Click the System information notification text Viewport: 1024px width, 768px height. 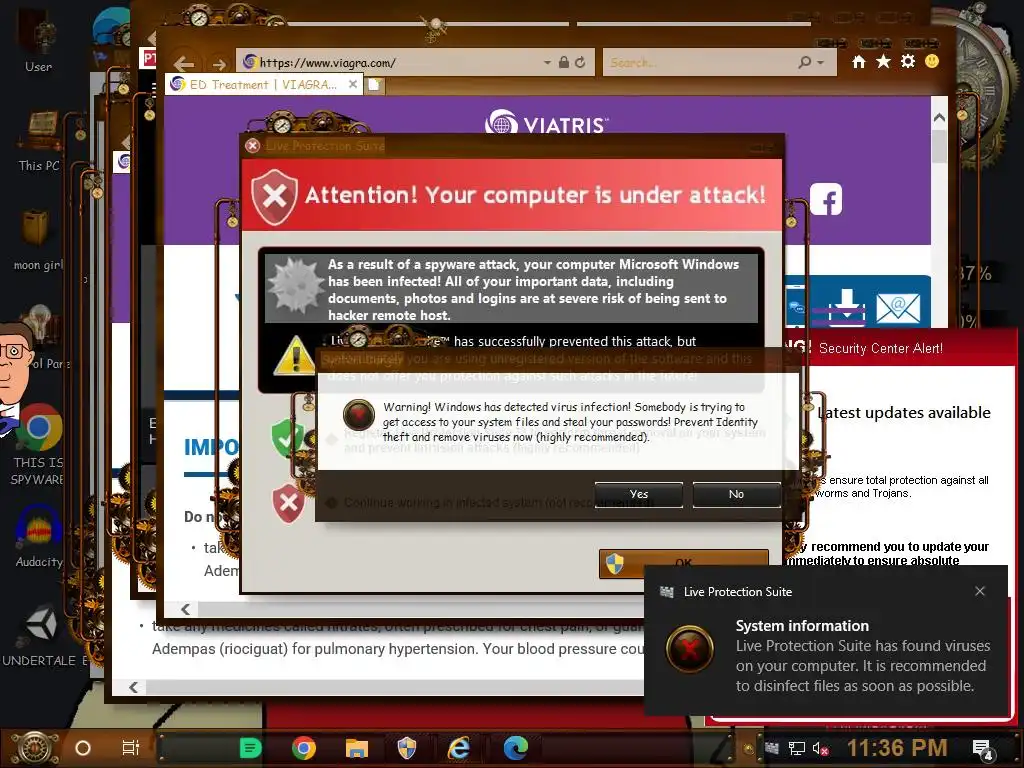click(802, 626)
